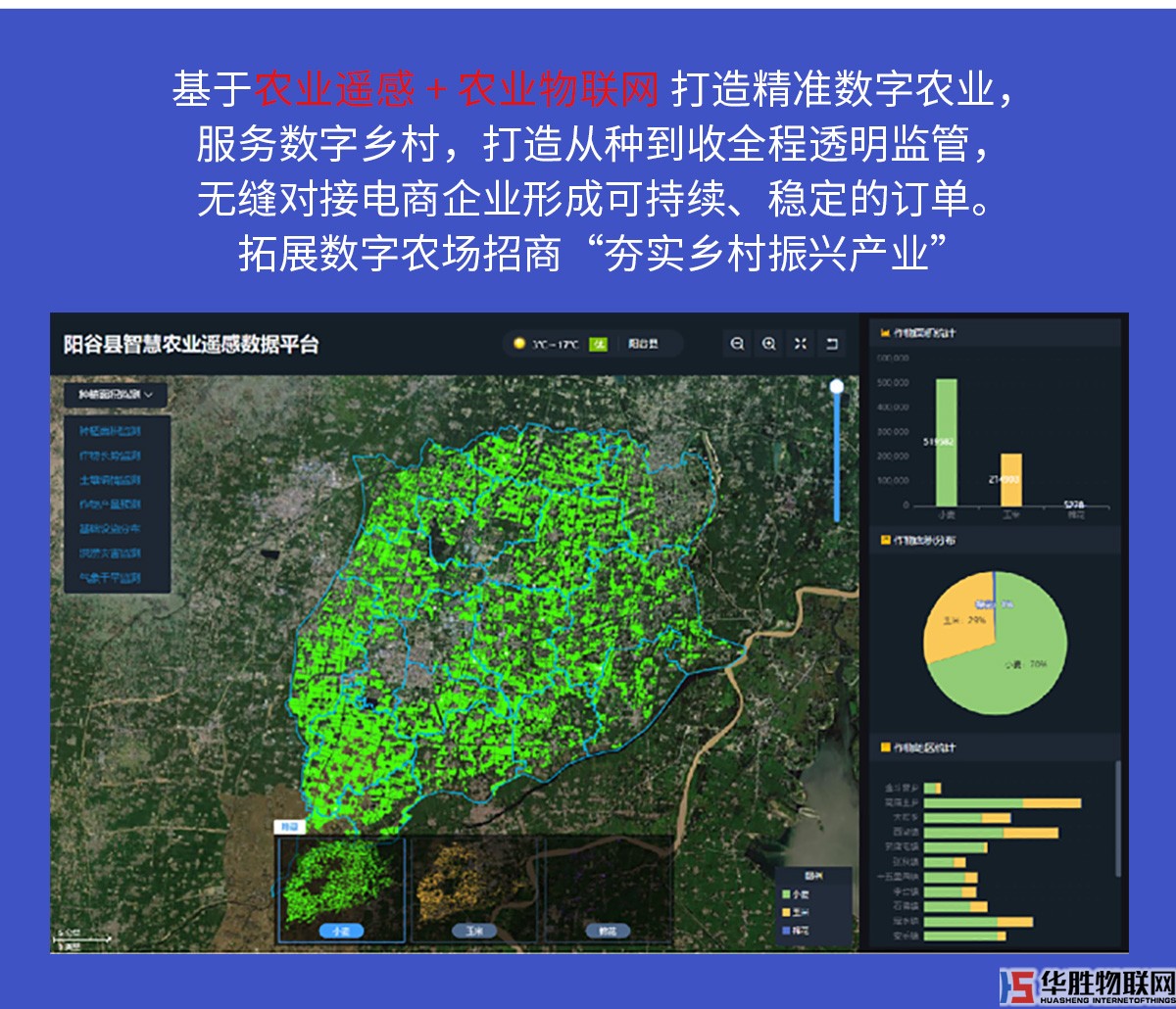1176x1009 pixels.
Task: Click the 小麦 bar in area chart
Action: coord(946,442)
